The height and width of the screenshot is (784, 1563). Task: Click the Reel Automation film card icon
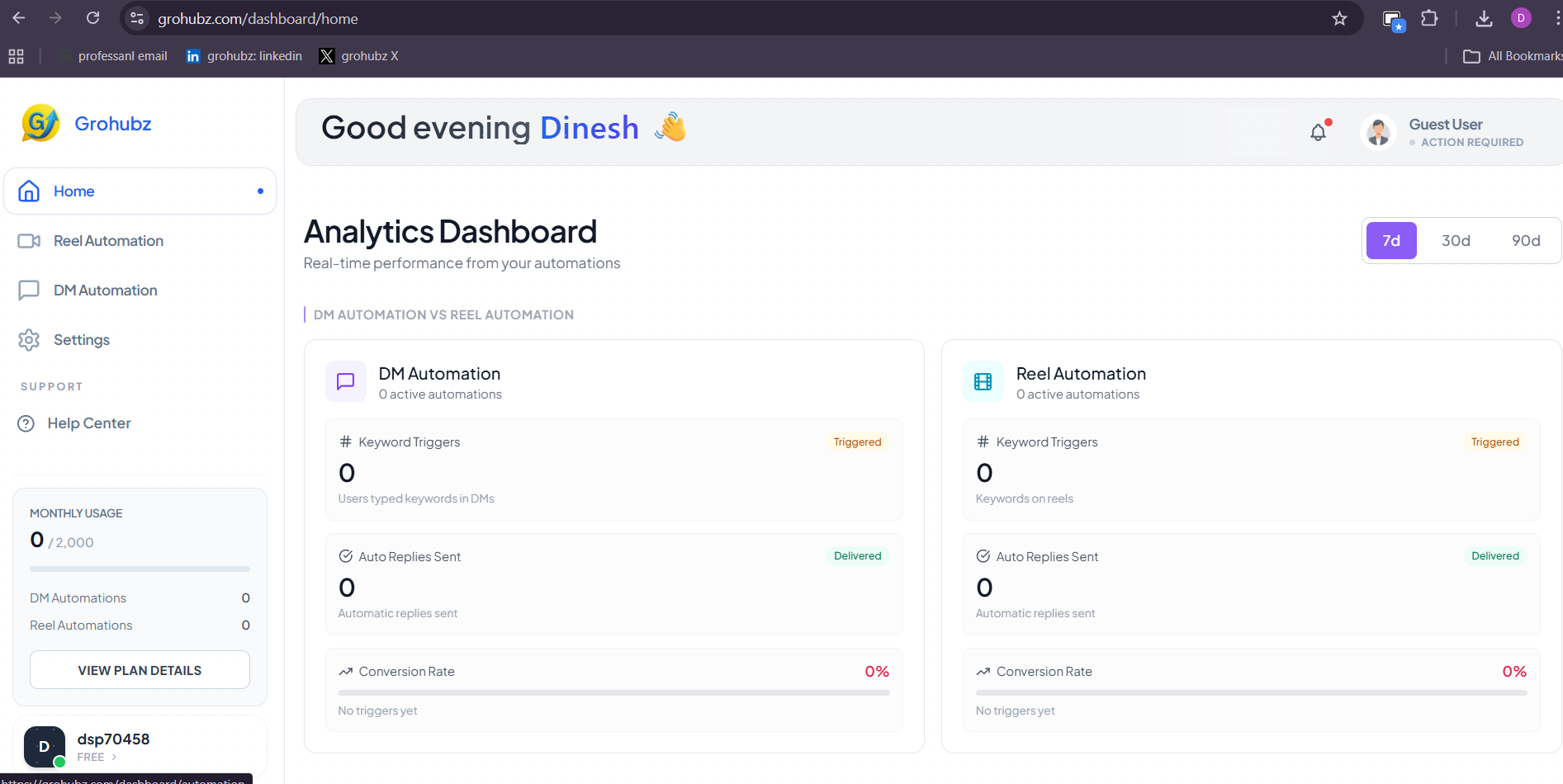click(983, 381)
